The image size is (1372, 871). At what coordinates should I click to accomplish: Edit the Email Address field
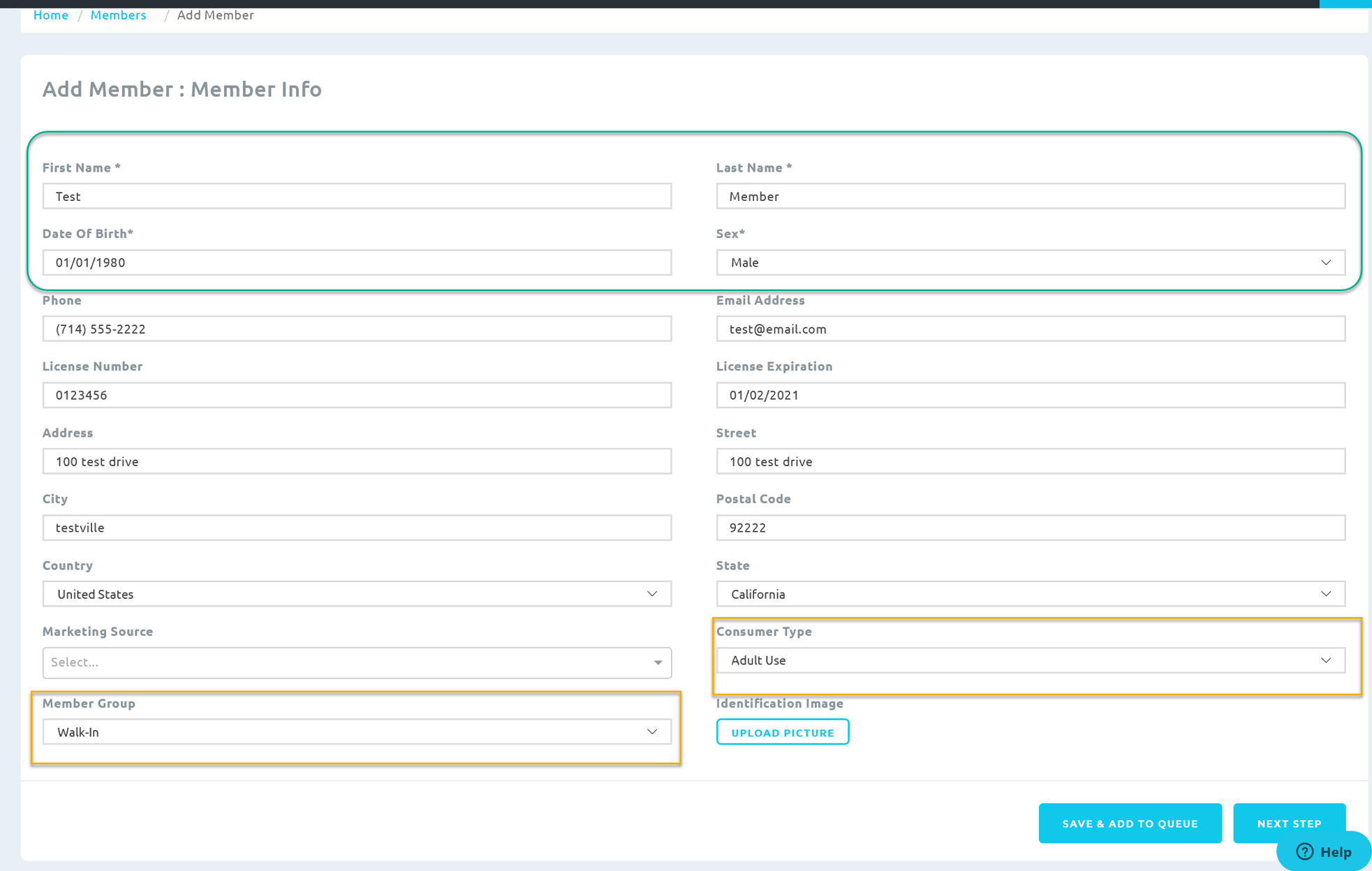[x=1030, y=329]
